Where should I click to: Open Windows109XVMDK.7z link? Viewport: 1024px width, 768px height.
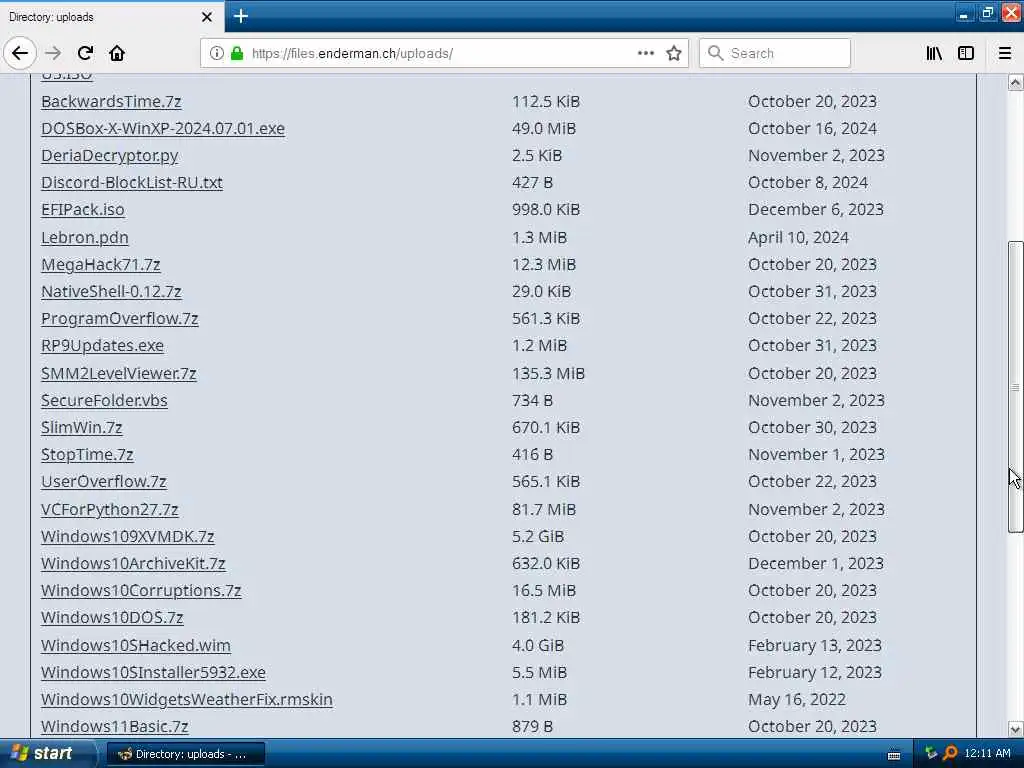tap(127, 536)
